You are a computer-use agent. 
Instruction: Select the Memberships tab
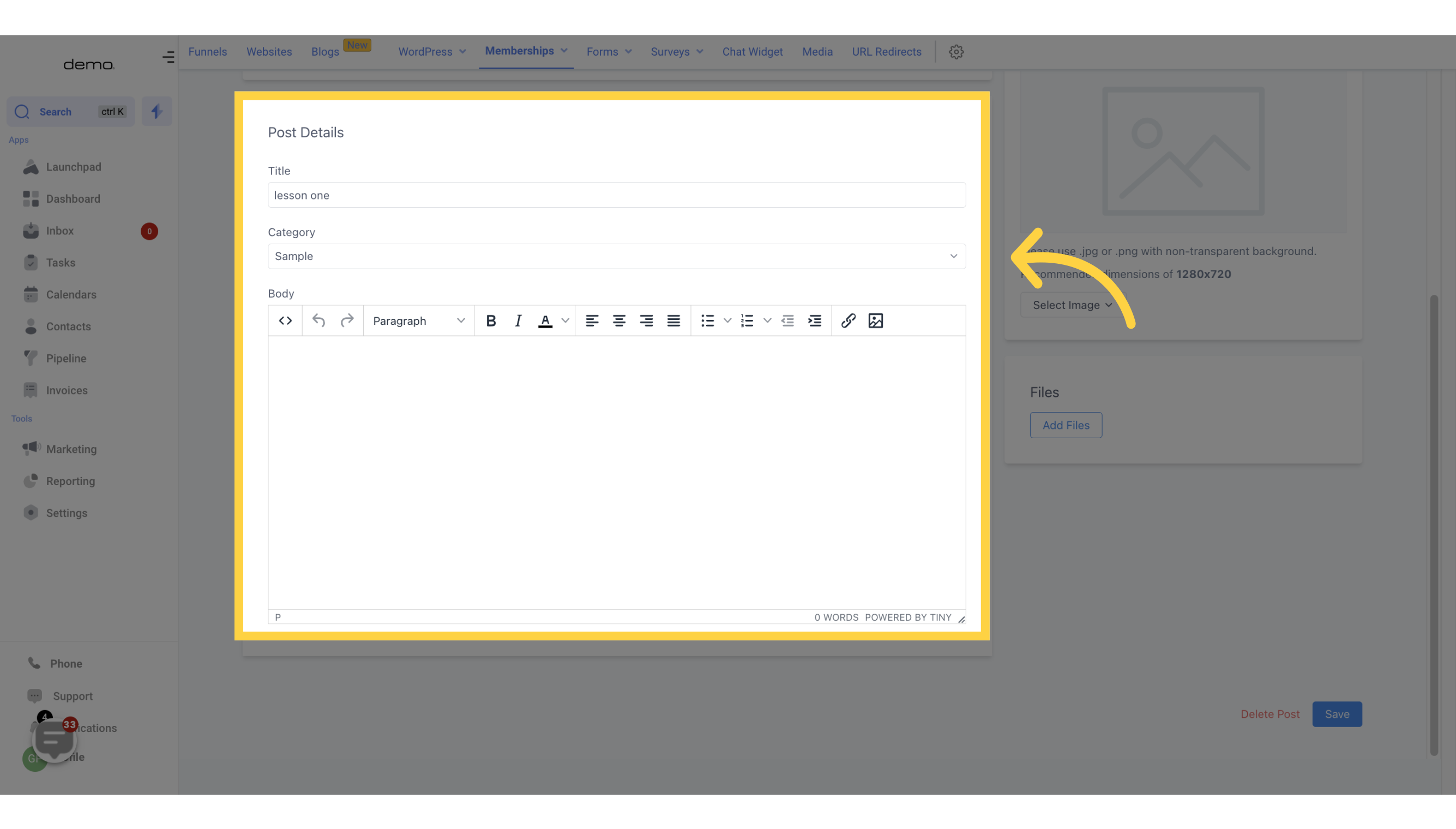(x=519, y=51)
